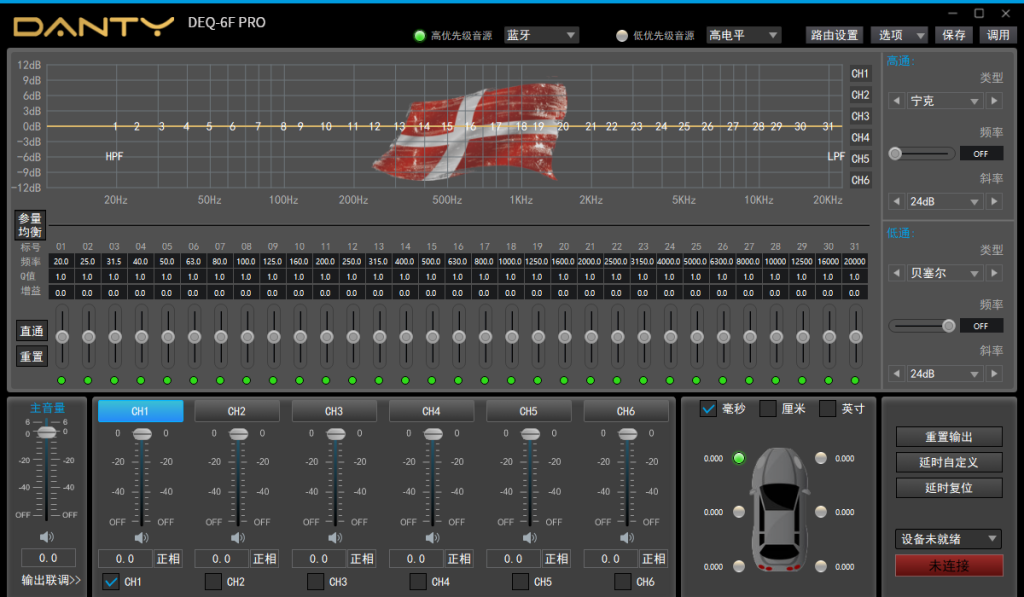Click the CH1 phase button 正相
1024x597 pixels.
(168, 558)
